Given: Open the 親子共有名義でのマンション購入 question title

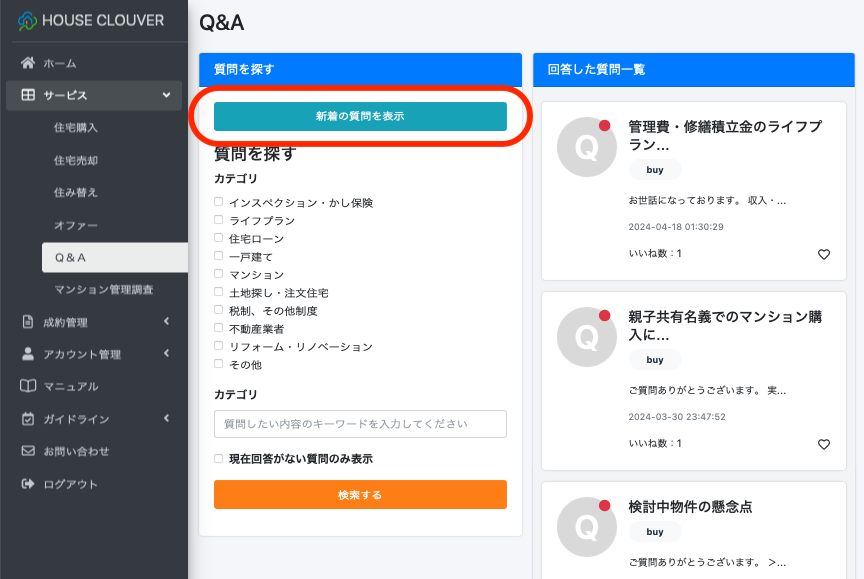Looking at the screenshot, I should coord(726,325).
